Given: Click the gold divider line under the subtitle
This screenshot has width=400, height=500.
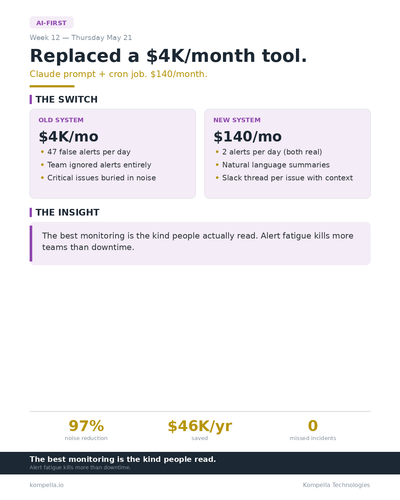Looking at the screenshot, I should [52, 86].
